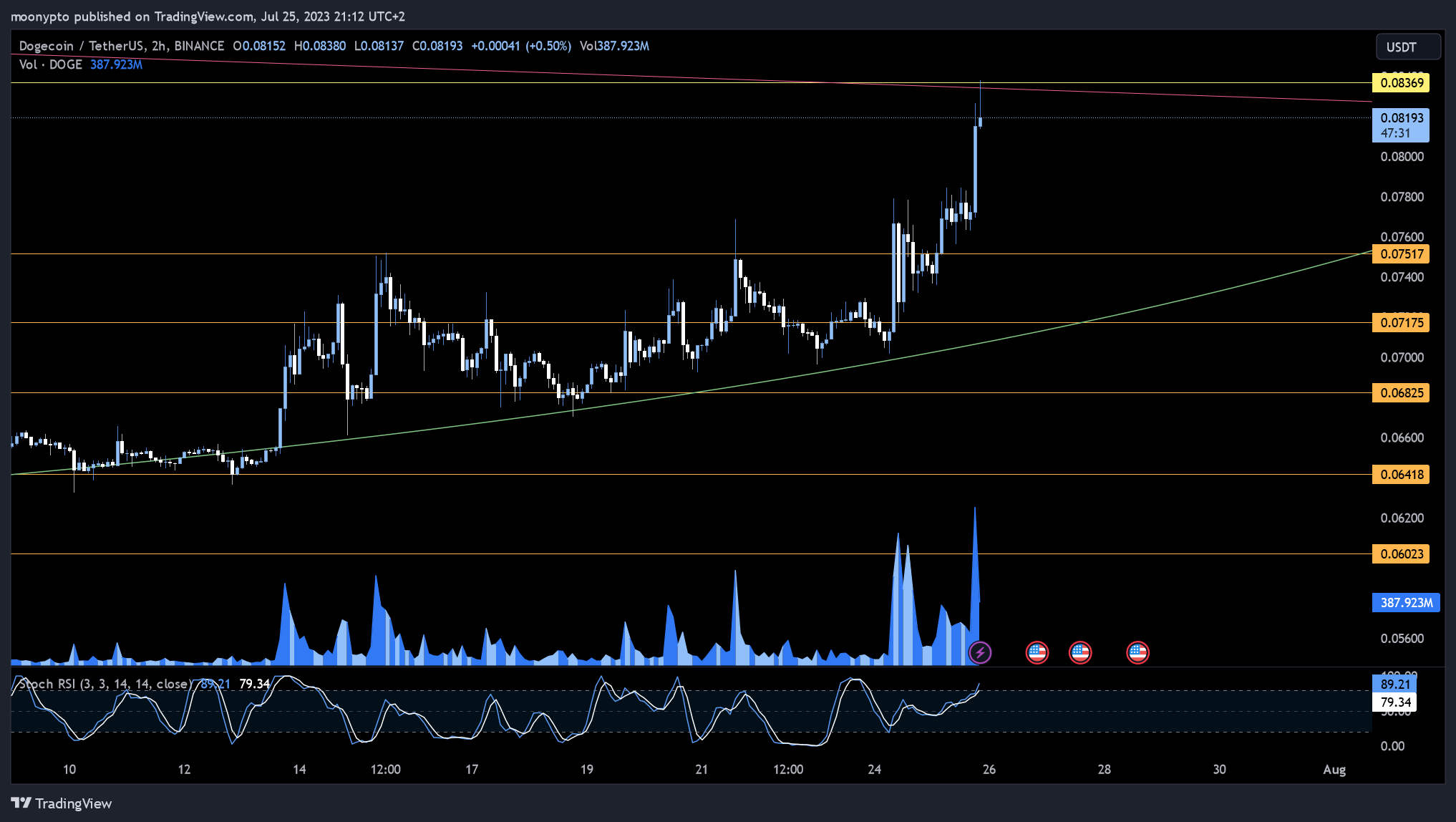Click the 0.06600 price scale tick
This screenshot has height=822, width=1456.
[1402, 437]
